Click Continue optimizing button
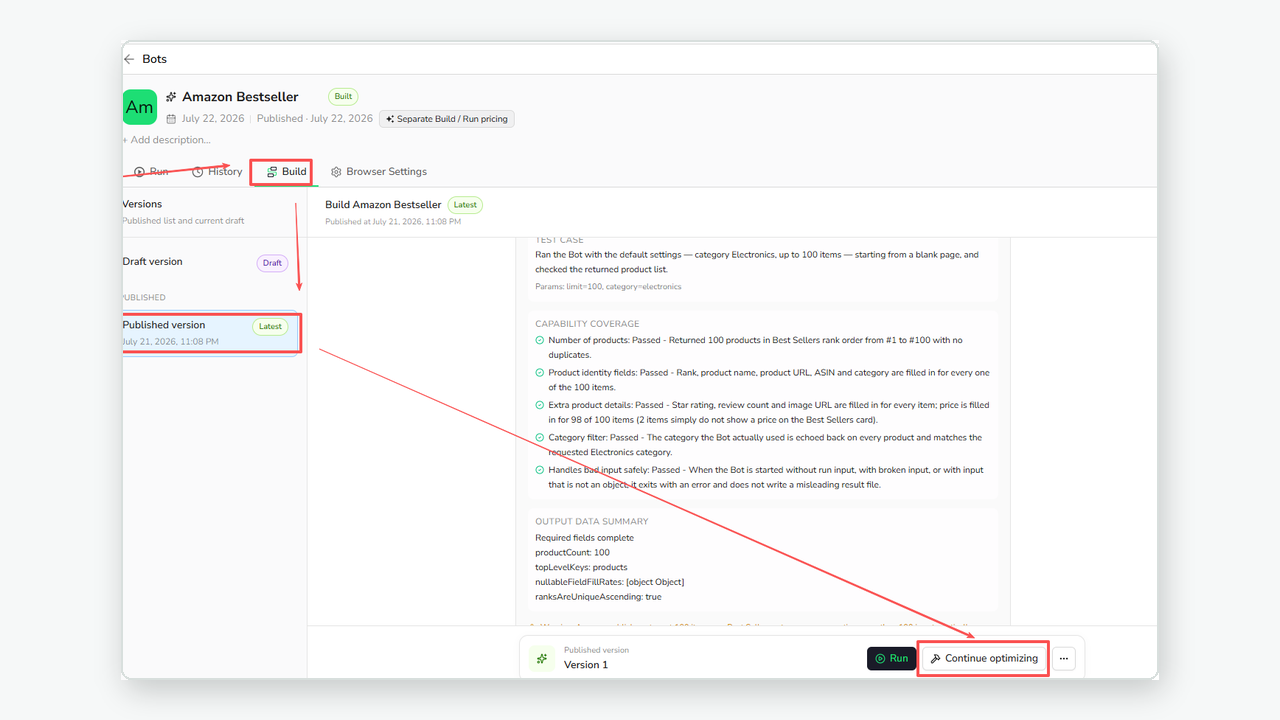The width and height of the screenshot is (1280, 720). point(983,658)
